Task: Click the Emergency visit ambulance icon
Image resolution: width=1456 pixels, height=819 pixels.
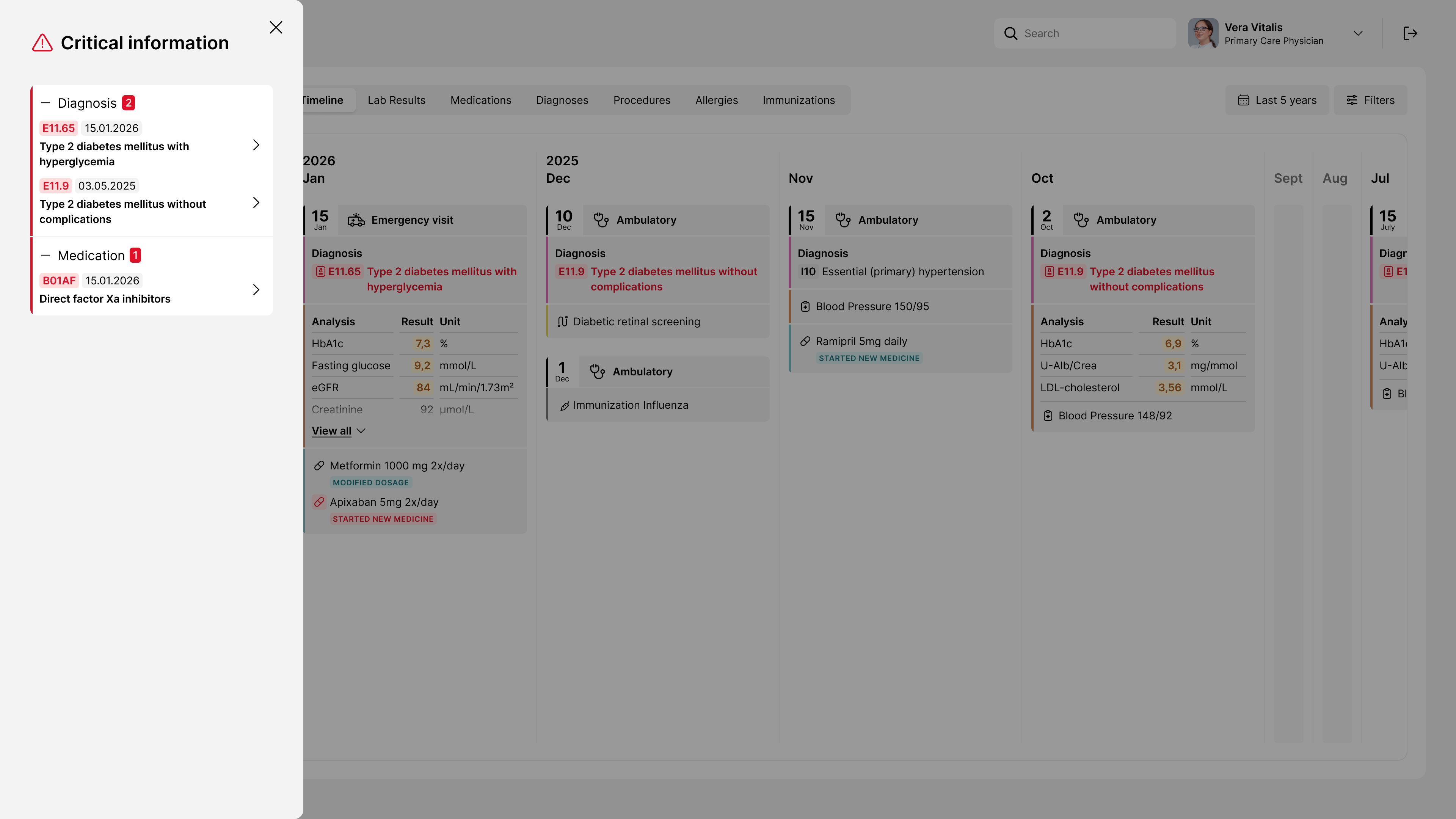Action: coord(356,220)
